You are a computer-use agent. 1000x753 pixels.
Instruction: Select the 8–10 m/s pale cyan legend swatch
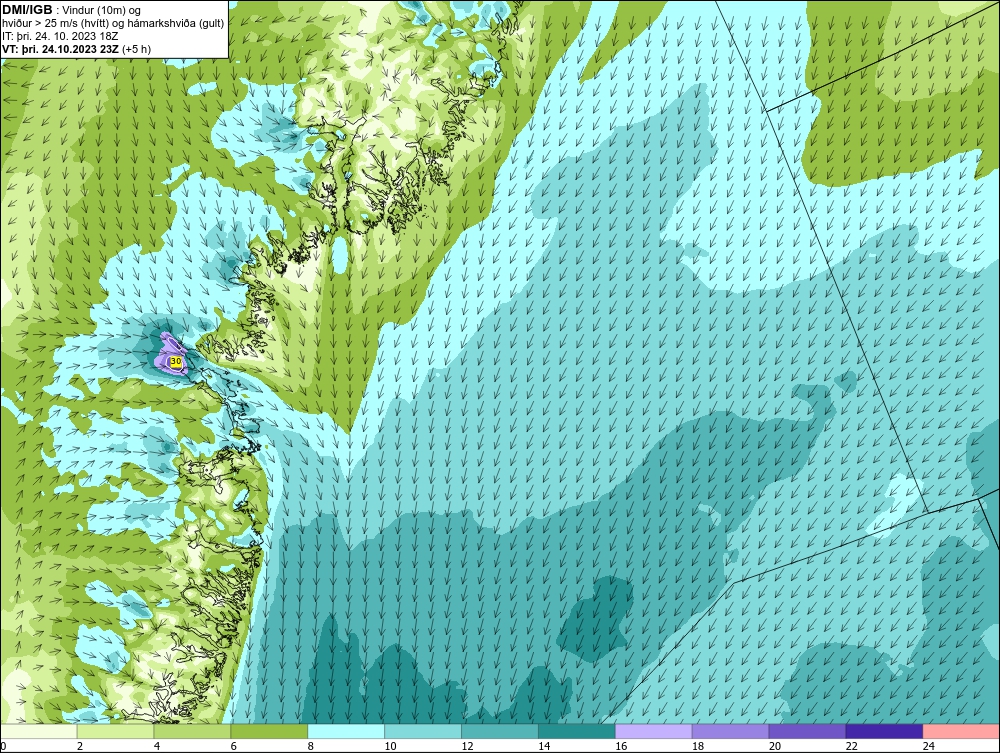point(346,731)
